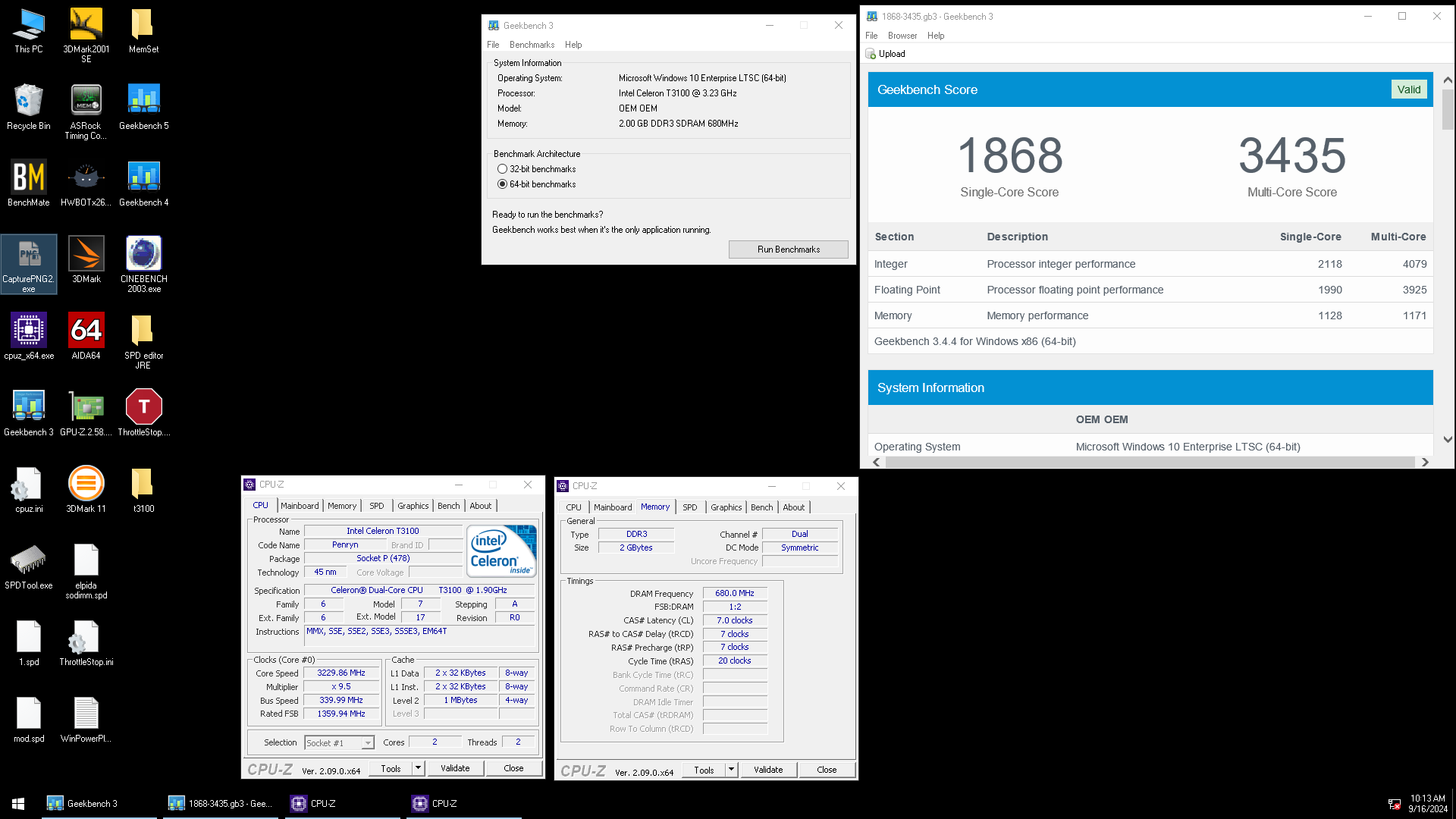Click Core Speed value field in CPU-Z
The height and width of the screenshot is (819, 1456).
[341, 673]
